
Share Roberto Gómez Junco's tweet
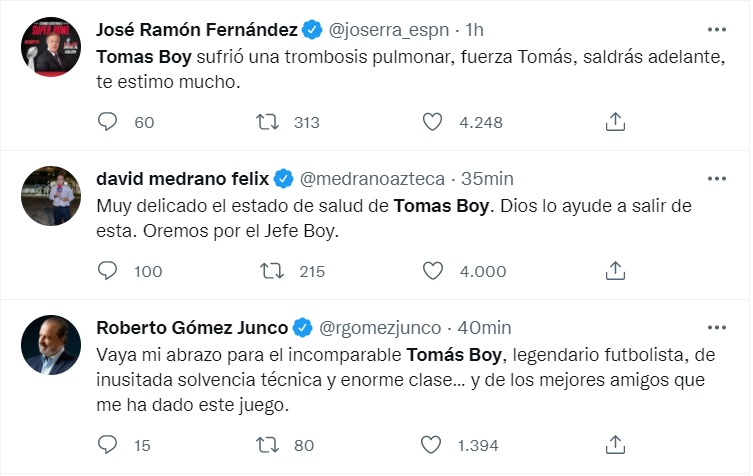(x=615, y=444)
